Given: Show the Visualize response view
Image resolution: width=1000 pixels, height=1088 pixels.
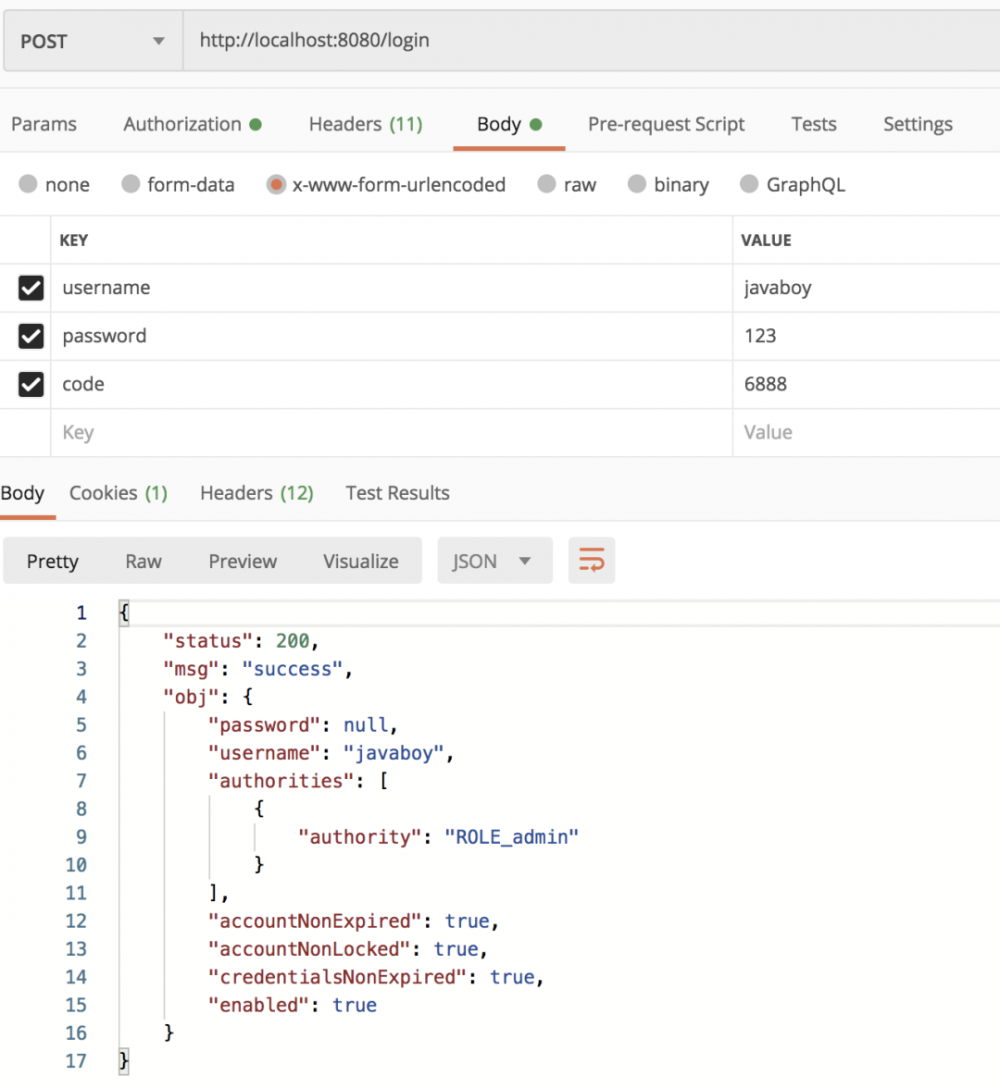Looking at the screenshot, I should pos(360,561).
